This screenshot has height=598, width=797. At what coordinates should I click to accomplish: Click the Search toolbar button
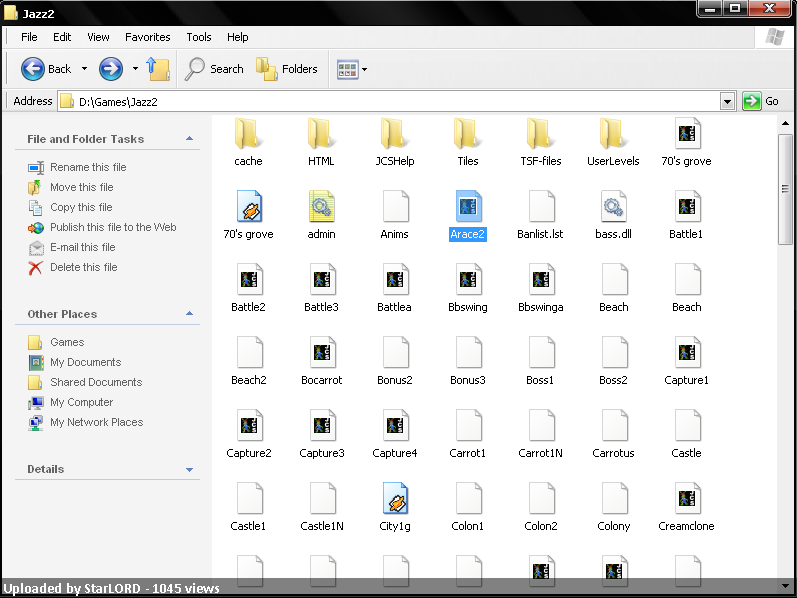214,69
